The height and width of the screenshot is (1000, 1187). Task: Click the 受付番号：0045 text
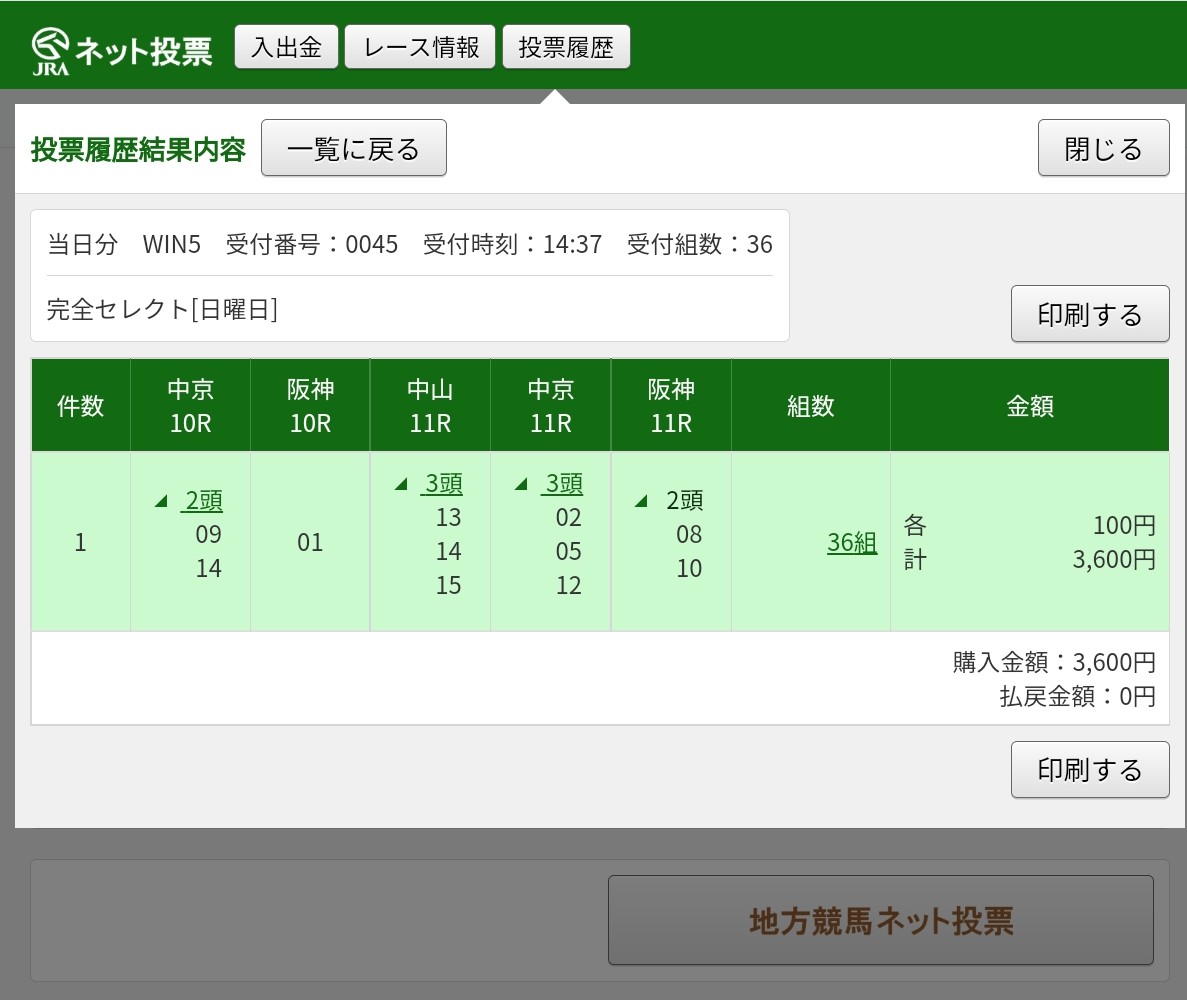pyautogui.click(x=312, y=245)
